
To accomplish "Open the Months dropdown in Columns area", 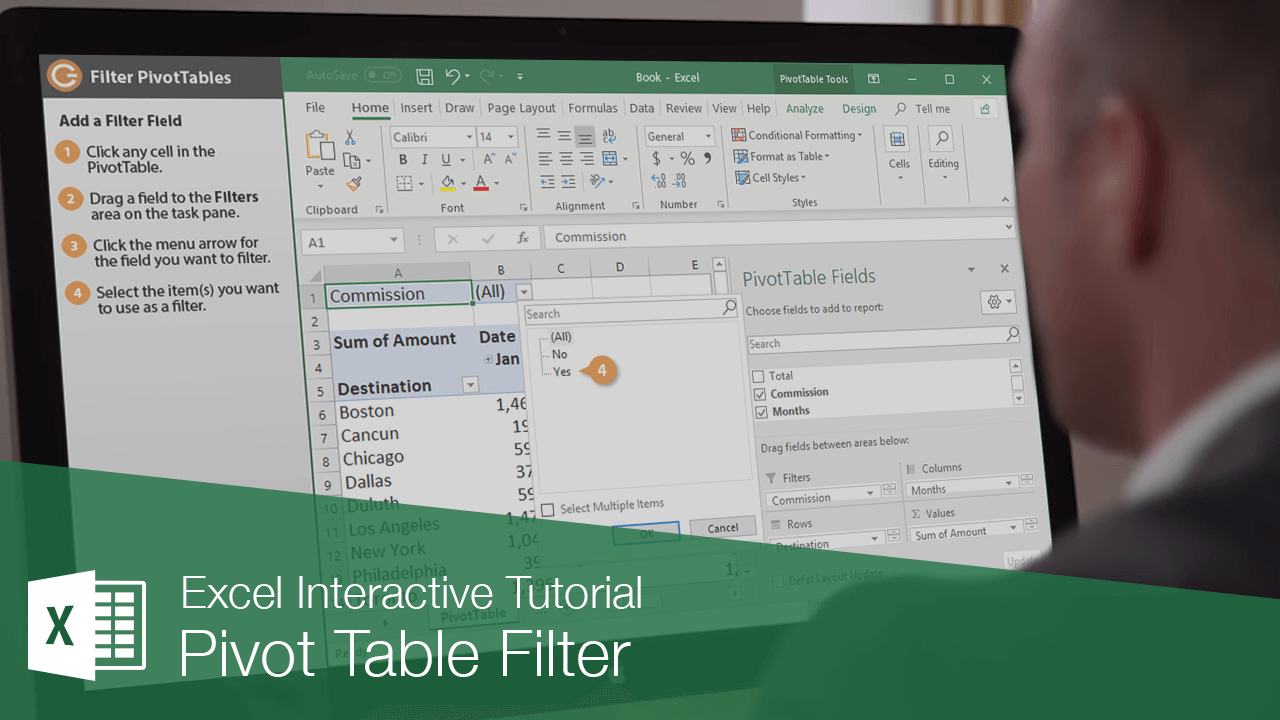I will [x=1009, y=482].
